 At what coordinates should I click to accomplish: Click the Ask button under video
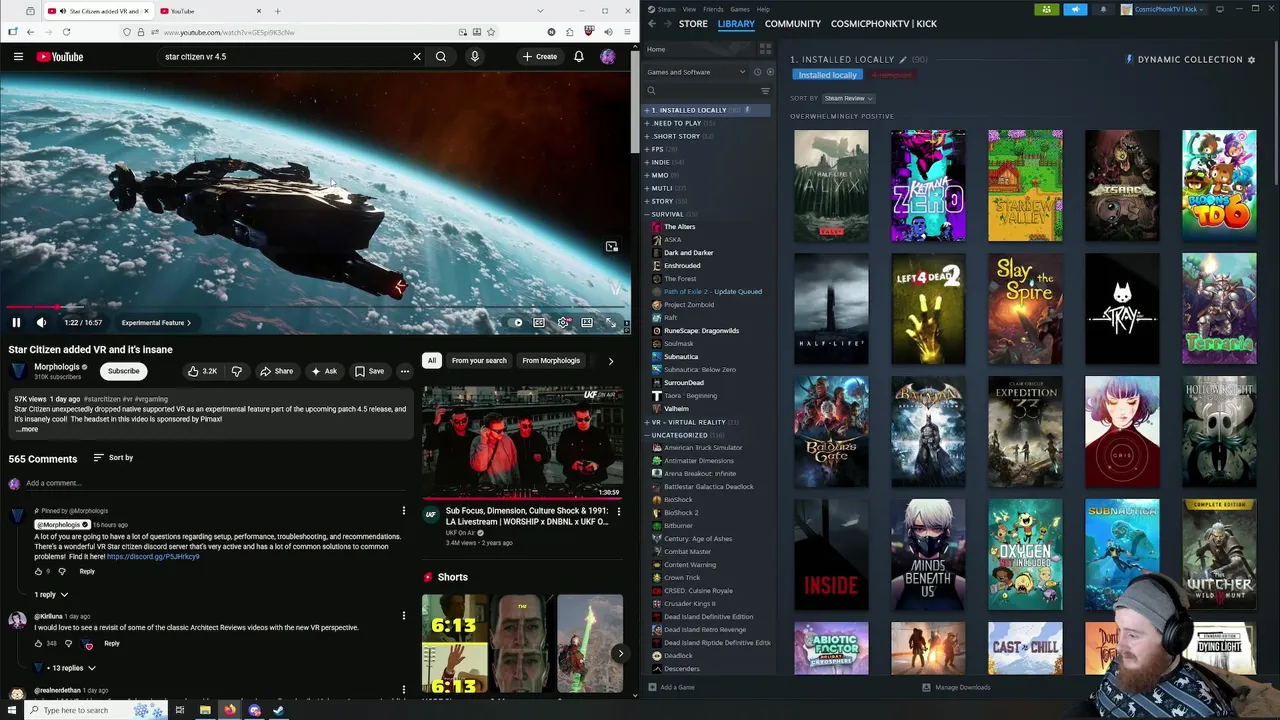pos(324,371)
